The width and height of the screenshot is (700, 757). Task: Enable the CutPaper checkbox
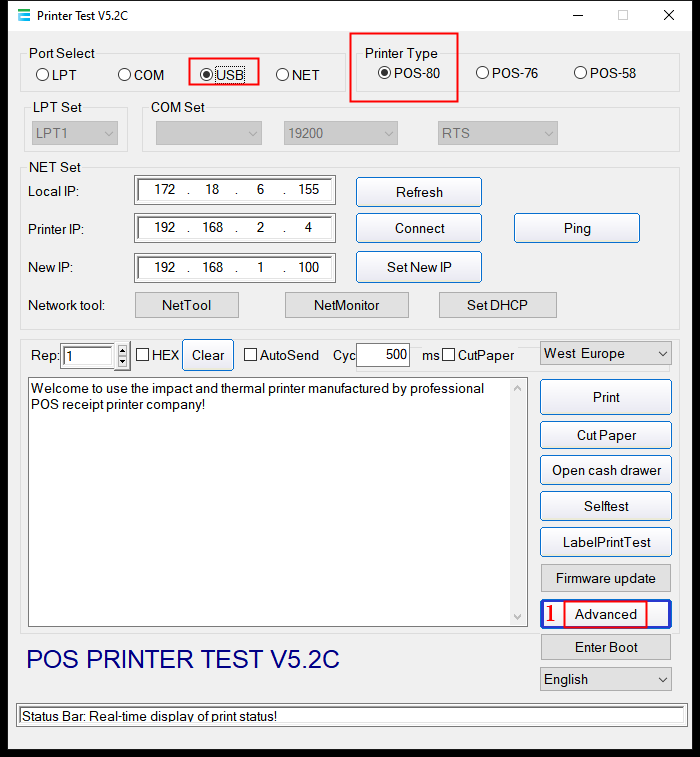(x=449, y=355)
